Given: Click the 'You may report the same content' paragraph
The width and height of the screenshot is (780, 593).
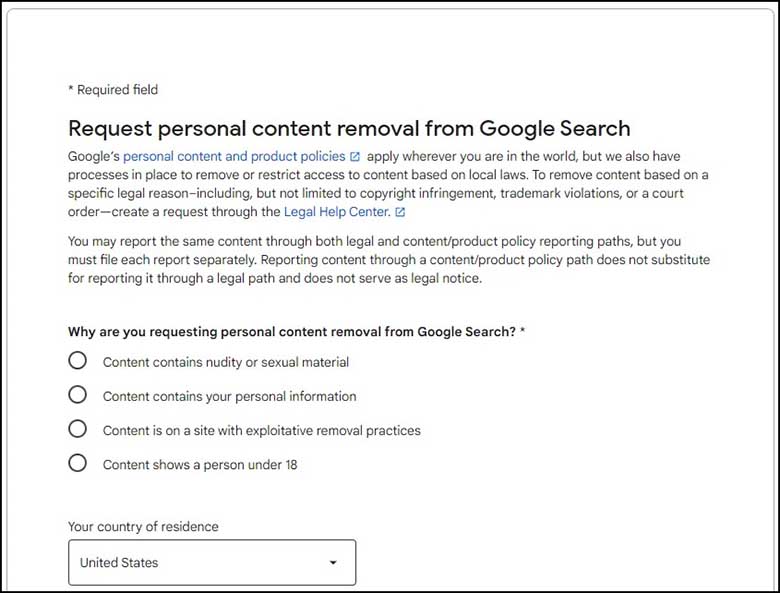Looking at the screenshot, I should point(389,260).
